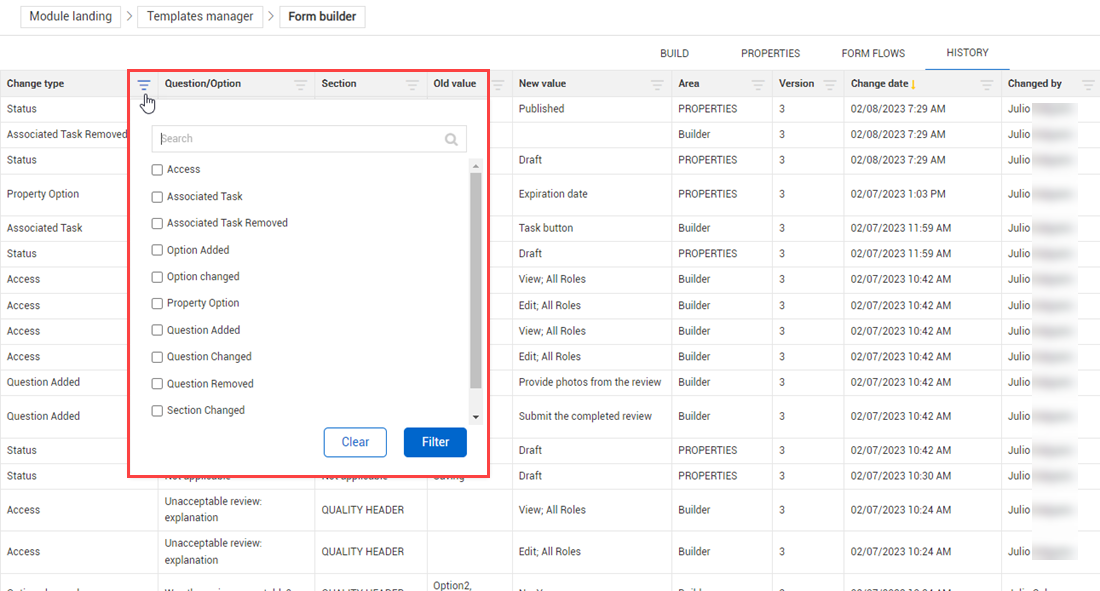Viewport: 1100px width, 591px height.
Task: Click the magnifier icon in search box
Action: pos(452,140)
